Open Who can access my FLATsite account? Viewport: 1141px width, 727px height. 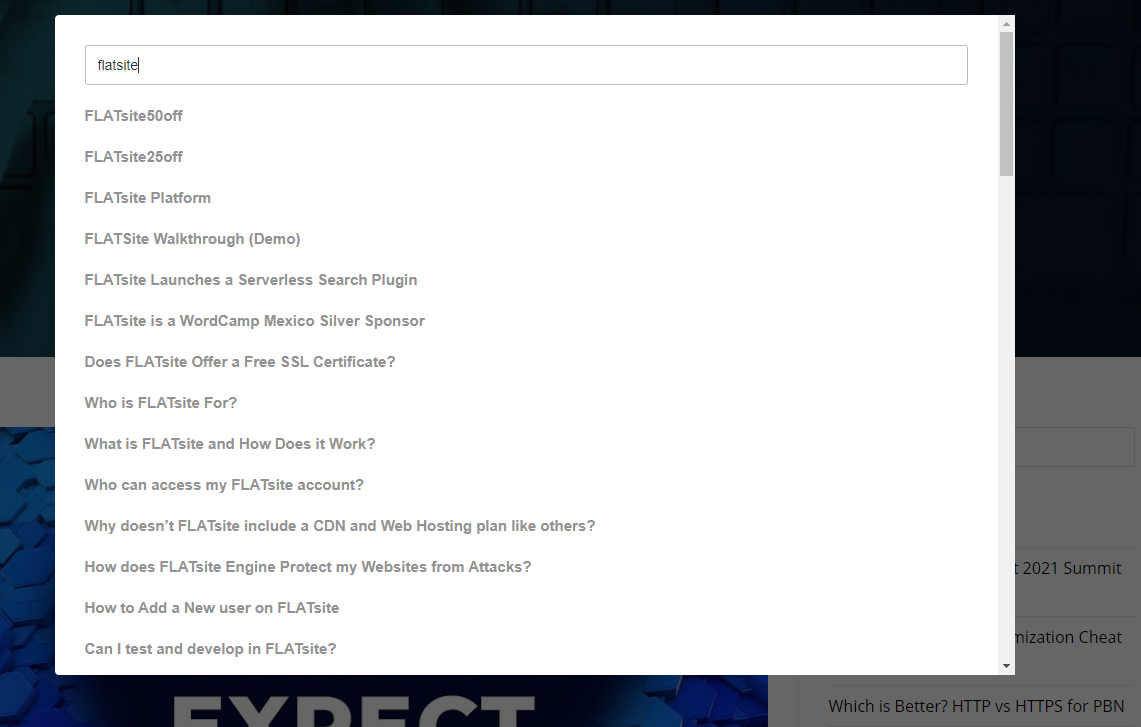(x=224, y=485)
